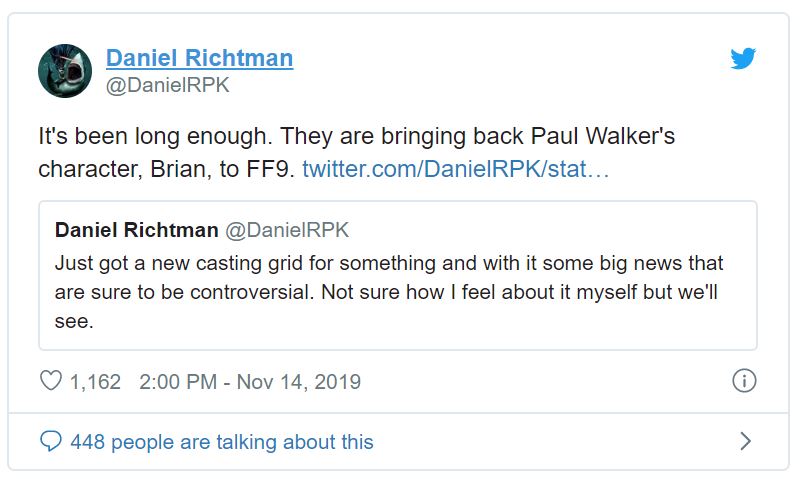This screenshot has height=479, width=805.
Task: Click the 1,162 likes count
Action: click(95, 381)
